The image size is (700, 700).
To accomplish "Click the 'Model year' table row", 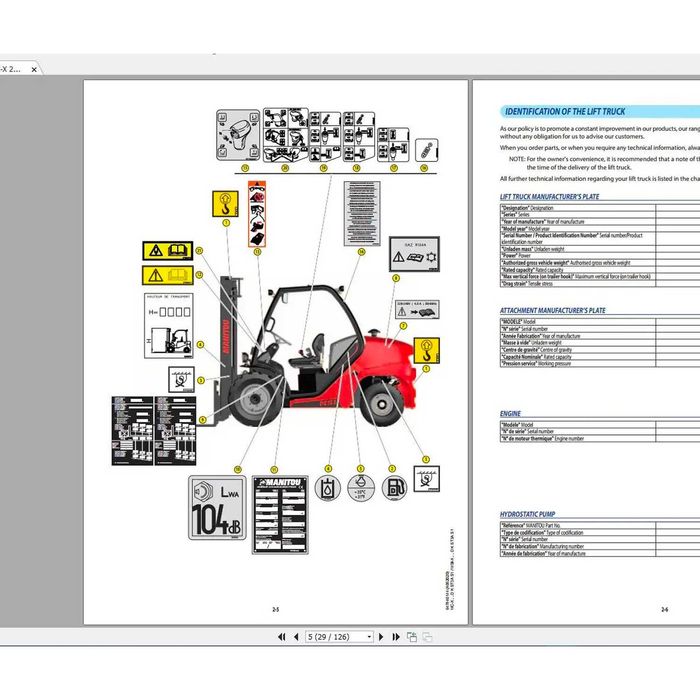I will [600, 229].
